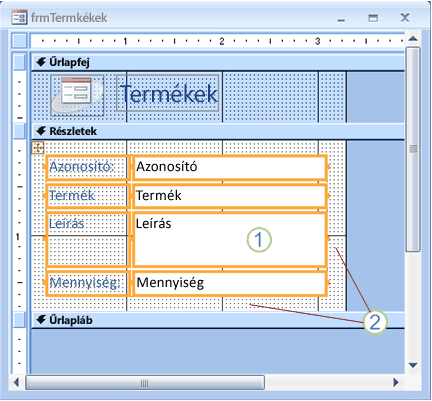Click the form selector box at ruler corner
This screenshot has height=401, width=432.
pyautogui.click(x=19, y=41)
